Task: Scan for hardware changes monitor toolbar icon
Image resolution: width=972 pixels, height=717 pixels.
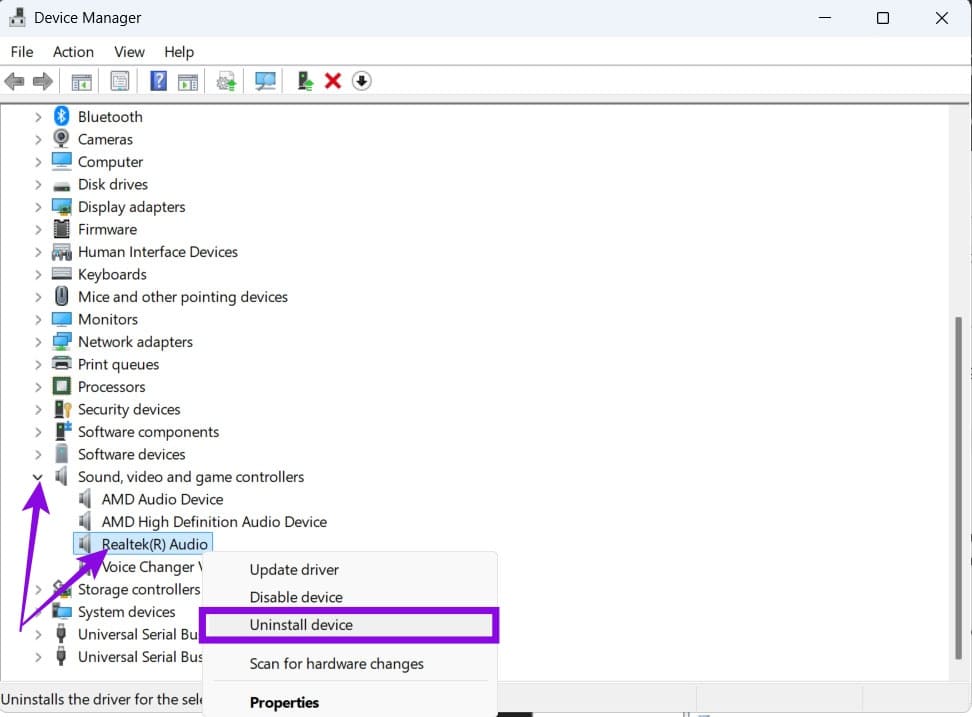Action: [265, 81]
